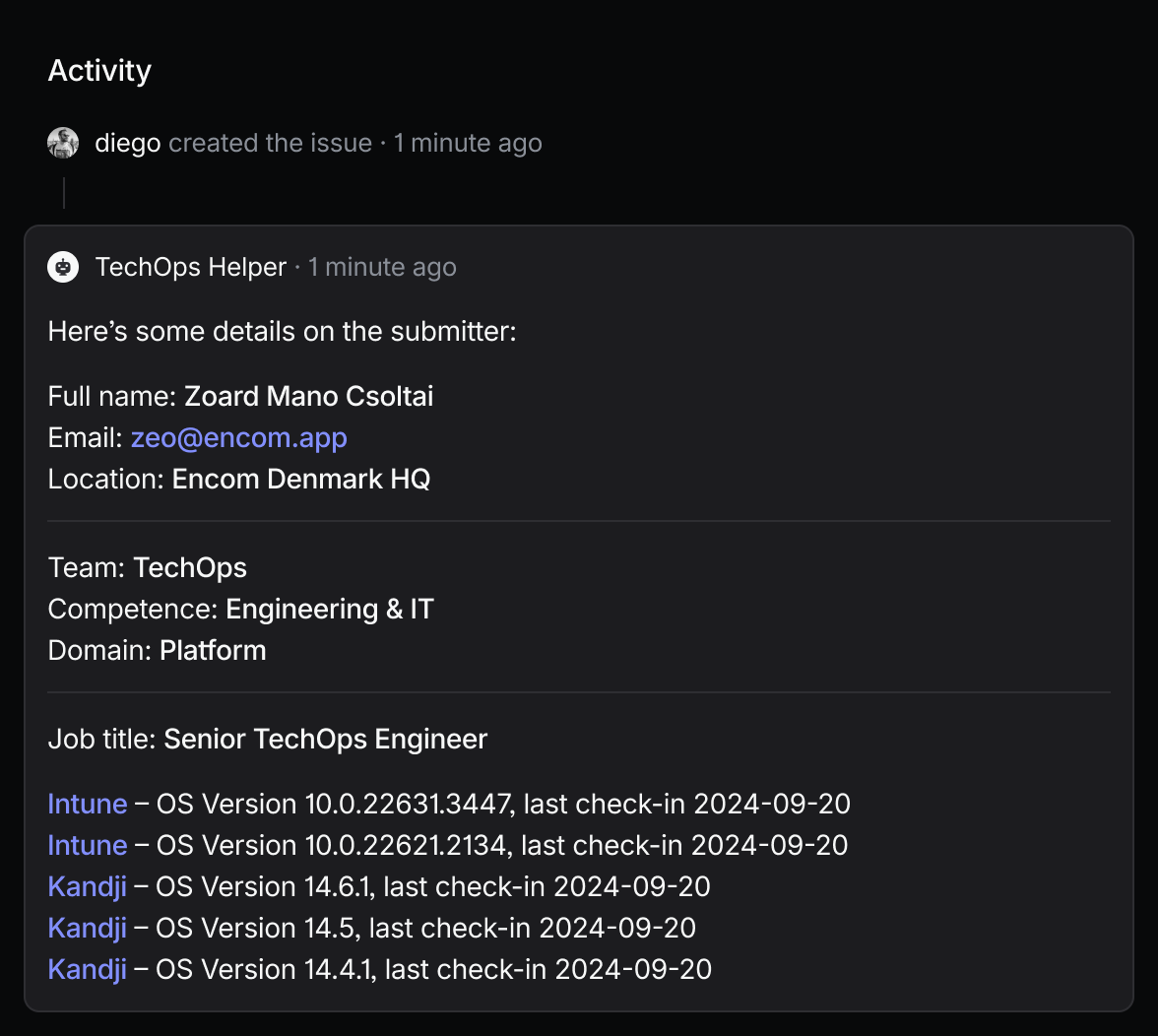Open the Kandji device running OS 14.4.1

point(87,969)
